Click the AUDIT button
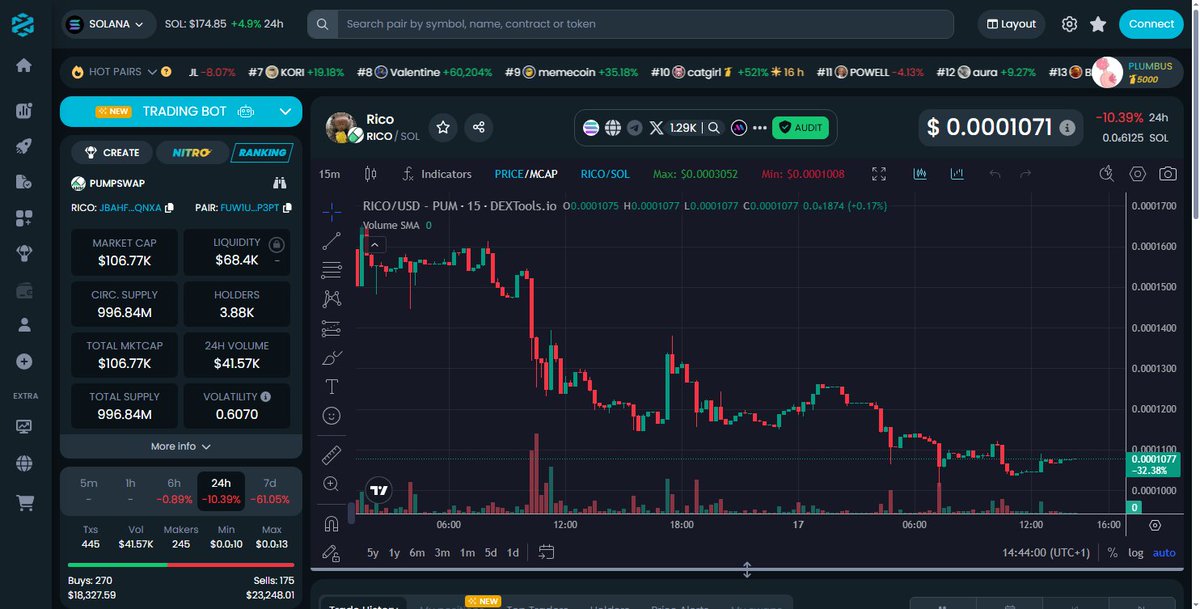This screenshot has height=609, width=1200. [800, 128]
